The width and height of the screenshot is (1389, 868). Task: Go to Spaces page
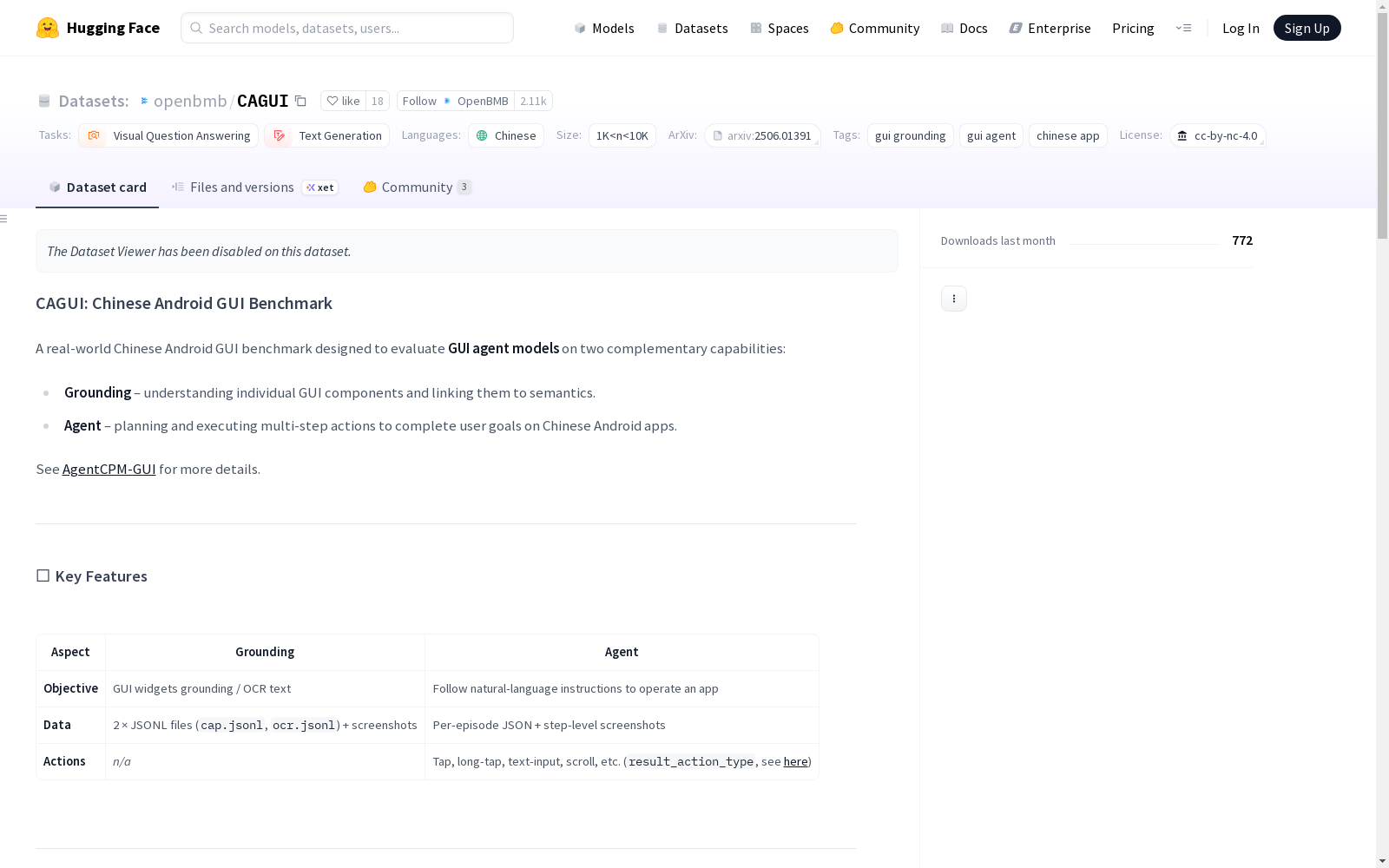pos(780,28)
